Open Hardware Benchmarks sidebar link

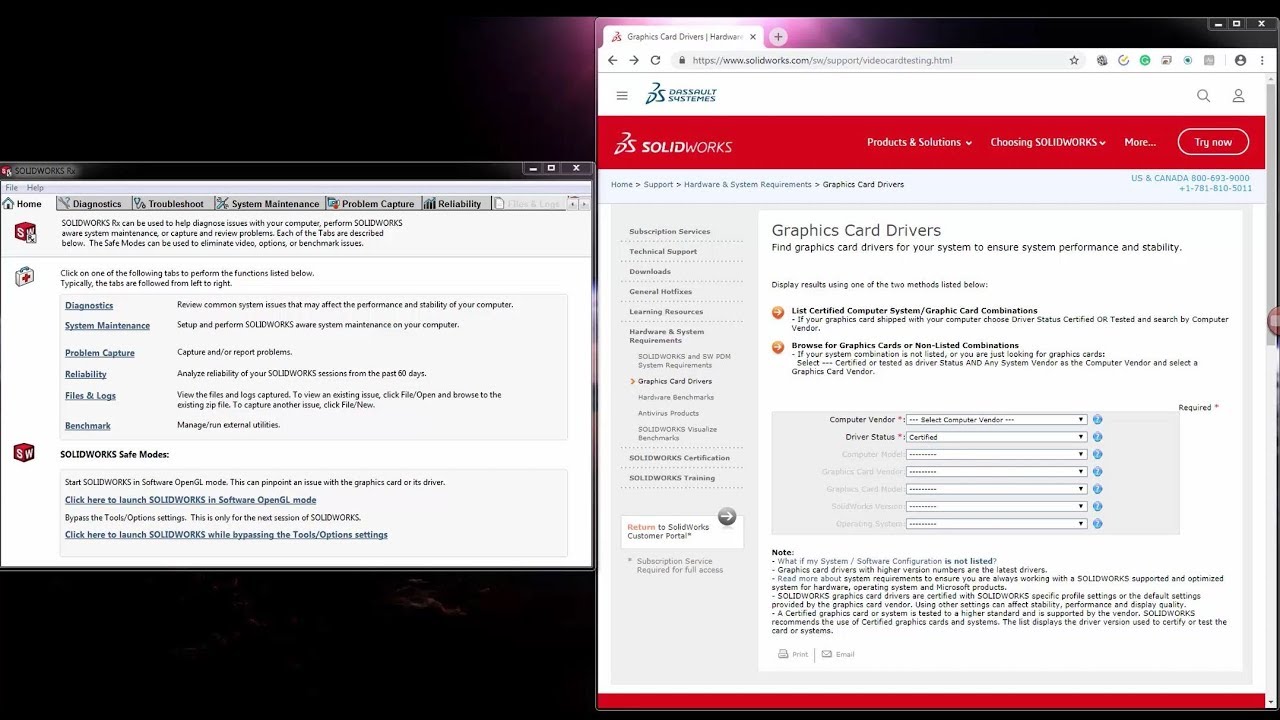(x=676, y=397)
